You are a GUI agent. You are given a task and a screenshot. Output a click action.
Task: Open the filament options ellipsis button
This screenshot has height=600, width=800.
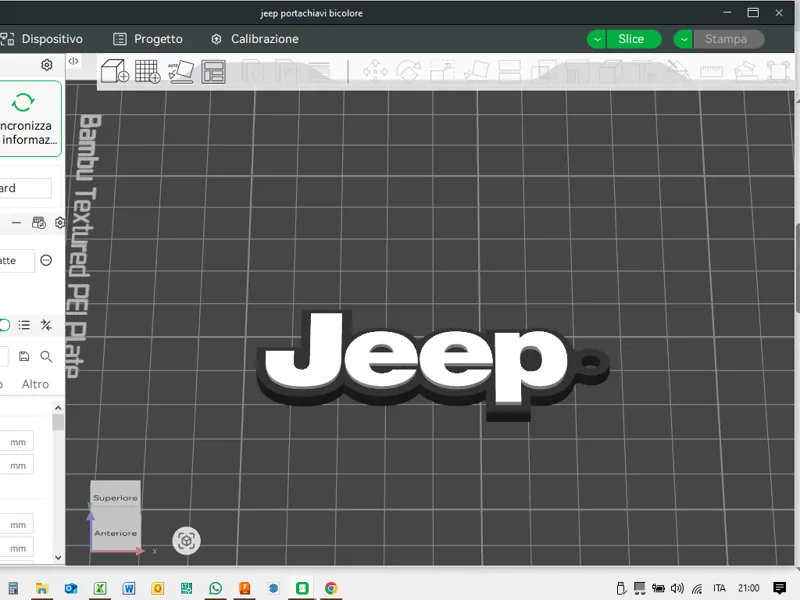point(46,260)
